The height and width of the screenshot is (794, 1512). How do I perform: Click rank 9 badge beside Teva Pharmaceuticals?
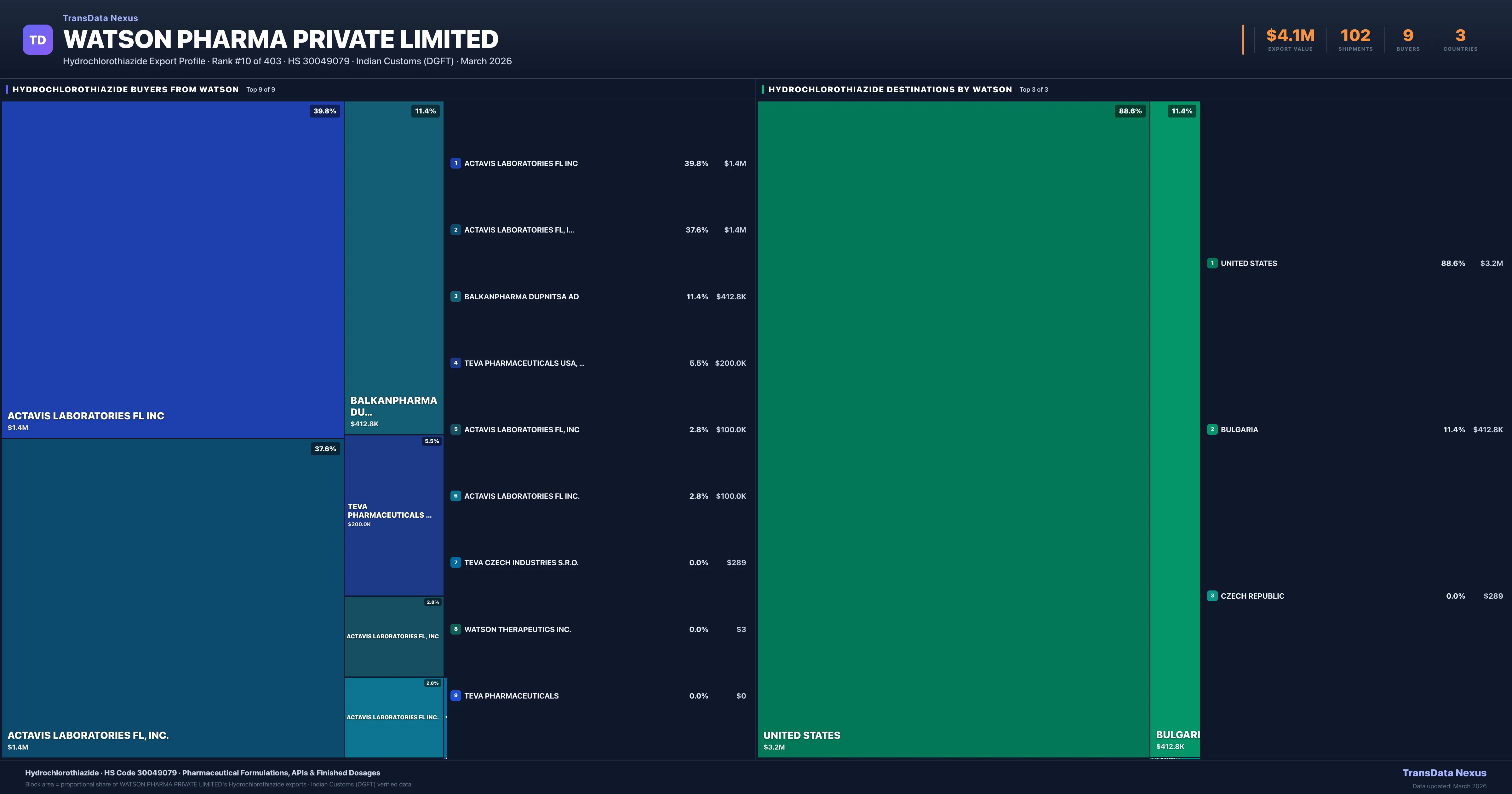click(x=455, y=696)
